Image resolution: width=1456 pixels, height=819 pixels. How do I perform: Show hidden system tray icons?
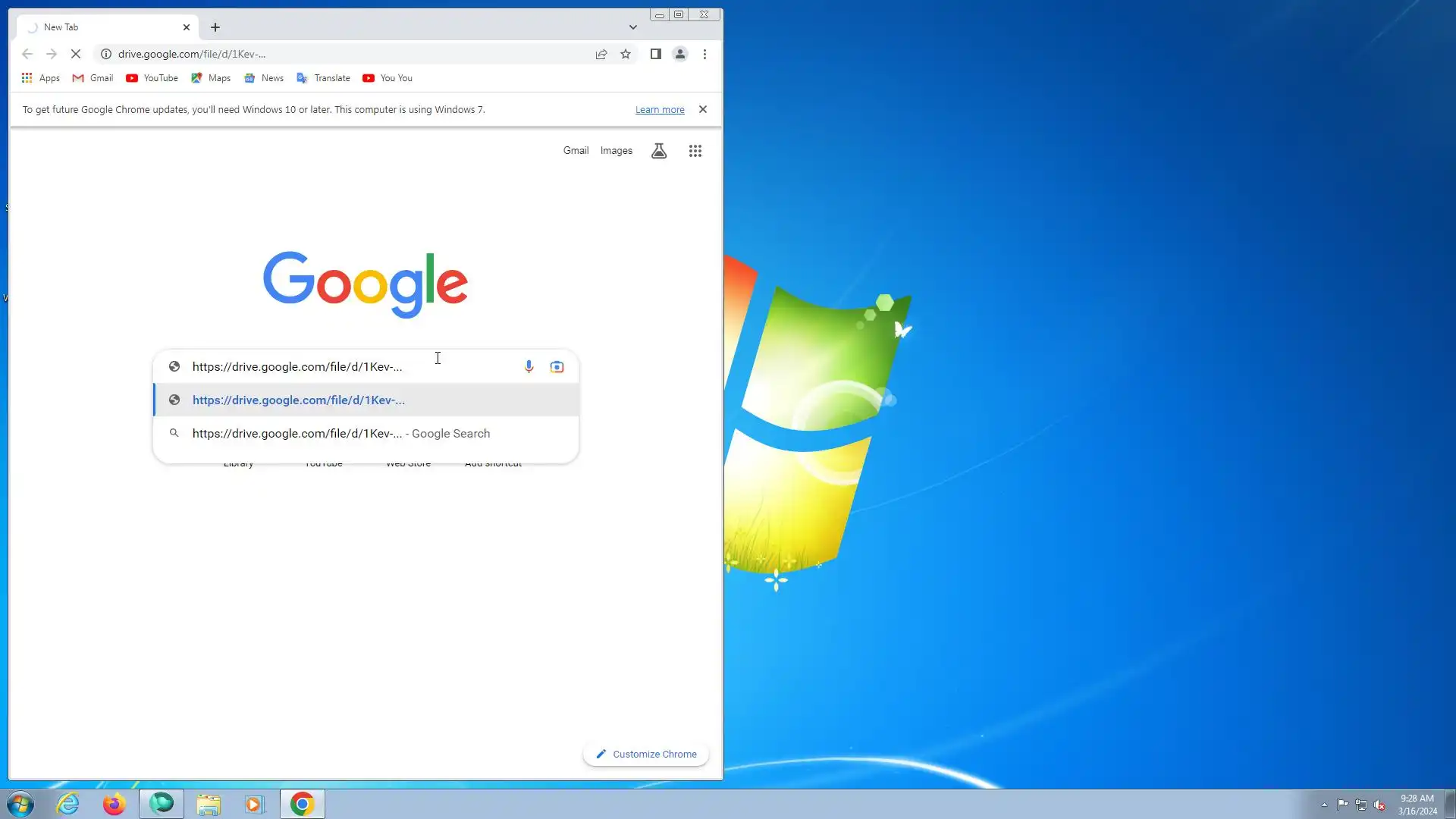click(1324, 805)
